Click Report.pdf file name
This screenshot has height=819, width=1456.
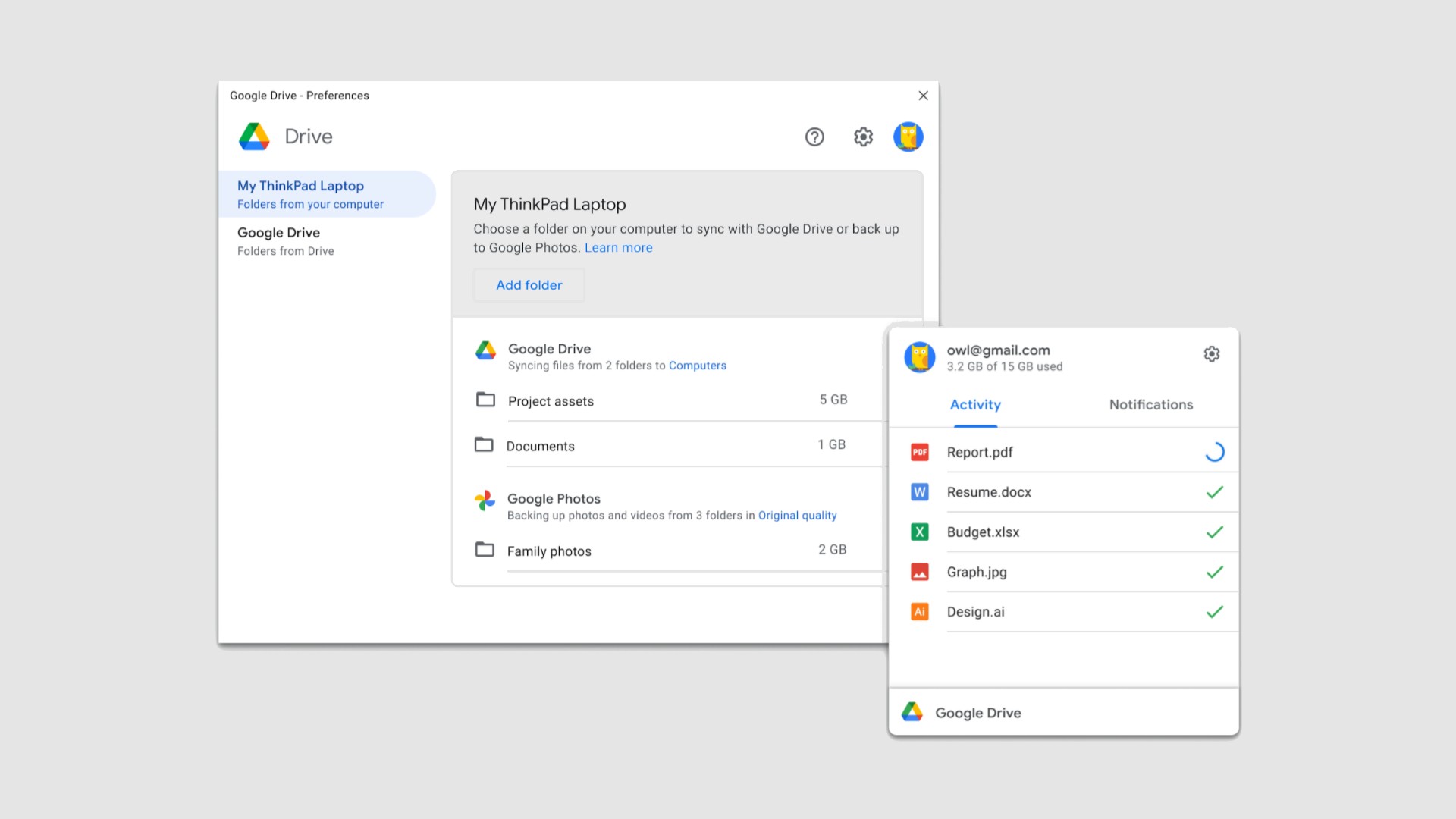(x=980, y=453)
